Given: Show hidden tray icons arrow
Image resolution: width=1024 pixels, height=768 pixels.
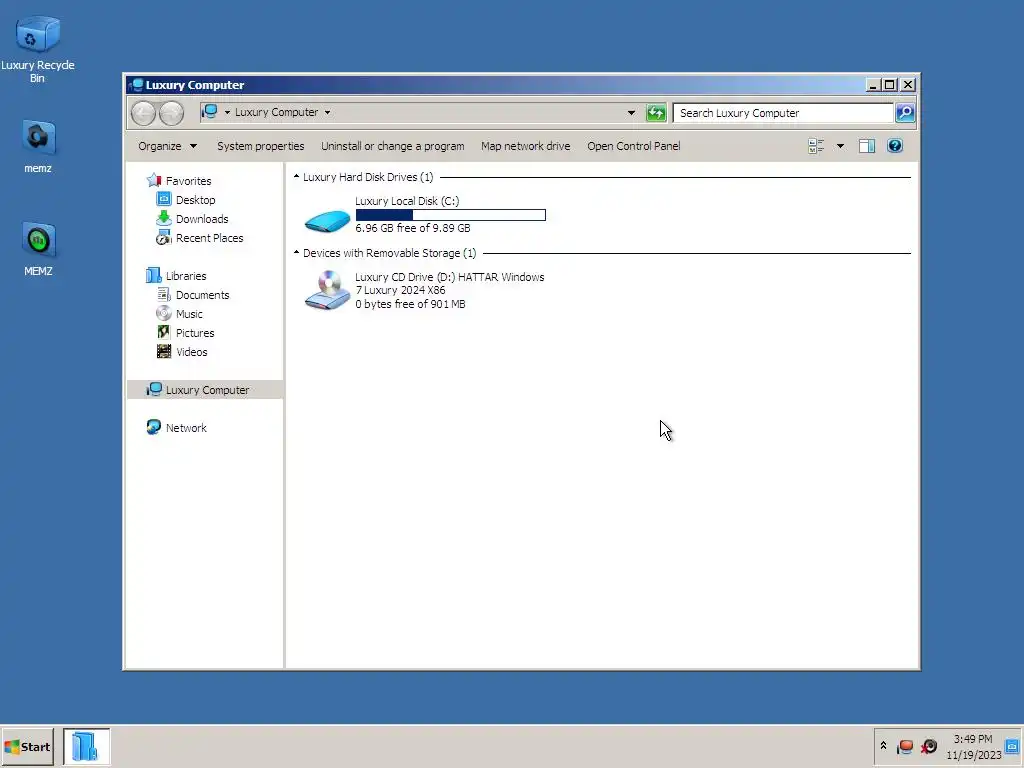Looking at the screenshot, I should (883, 746).
